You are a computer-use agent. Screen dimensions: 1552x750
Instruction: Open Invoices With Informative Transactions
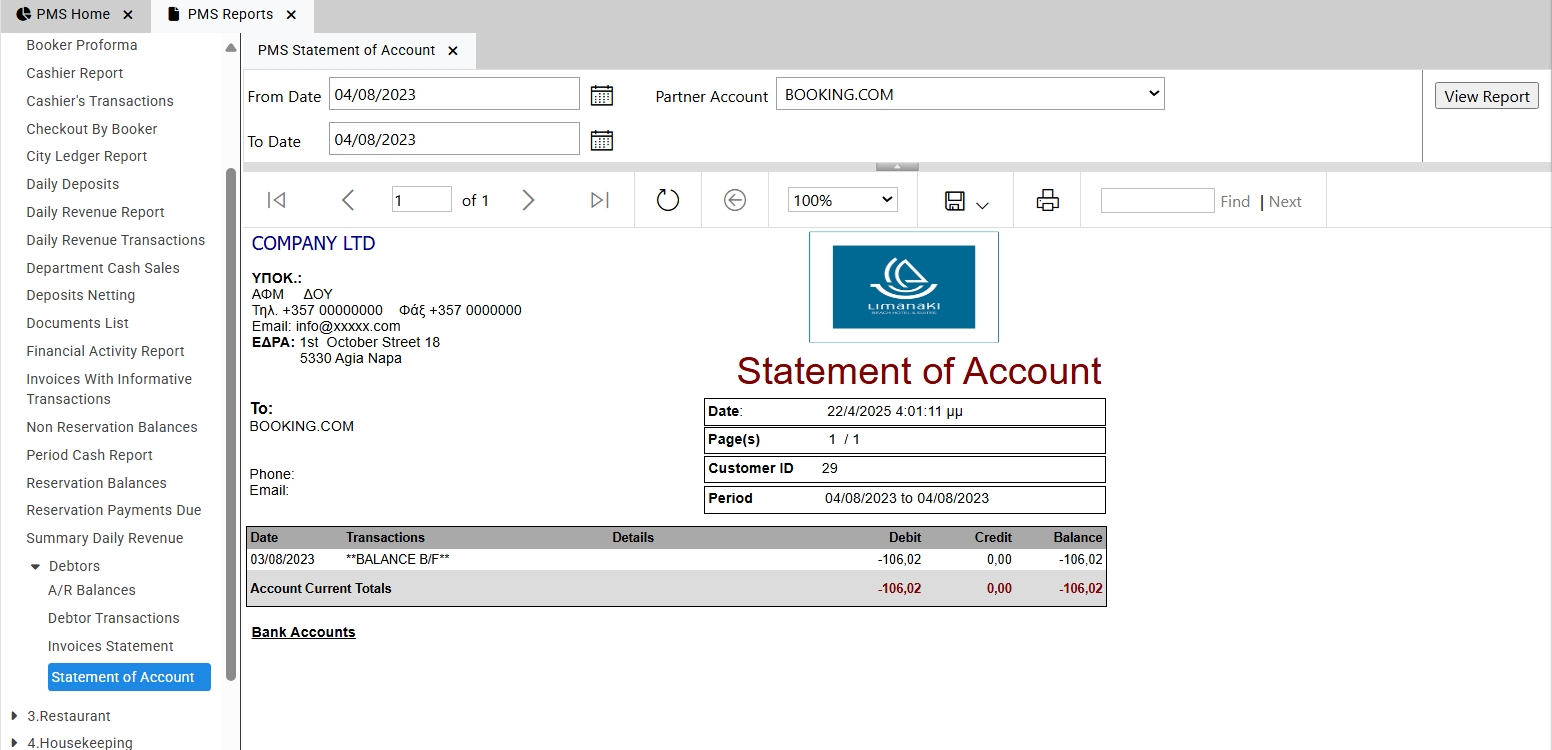click(x=109, y=389)
